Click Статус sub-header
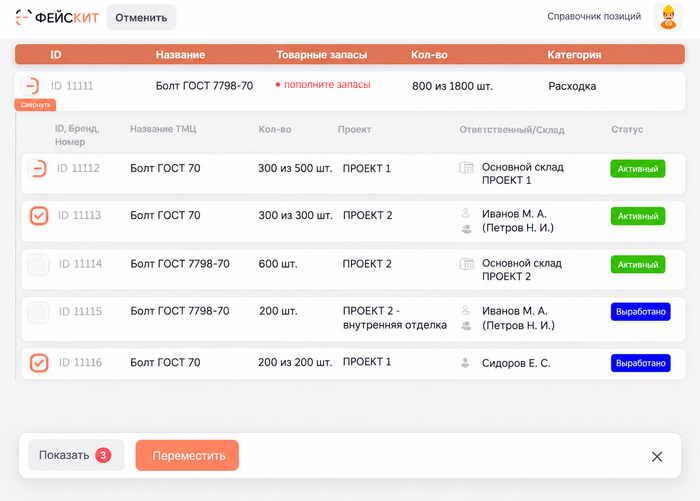Viewport: 700px width, 501px height. tap(627, 129)
